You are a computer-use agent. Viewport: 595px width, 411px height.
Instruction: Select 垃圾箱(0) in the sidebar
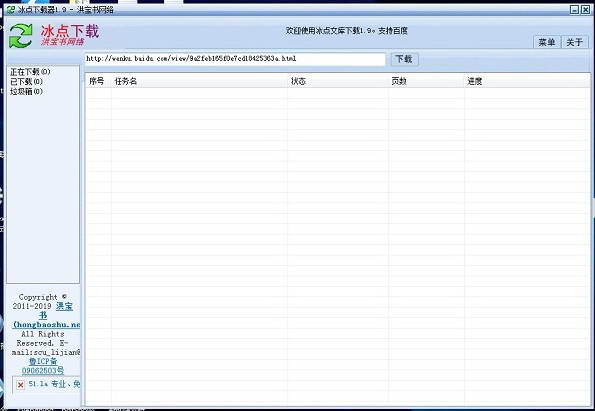coord(26,91)
